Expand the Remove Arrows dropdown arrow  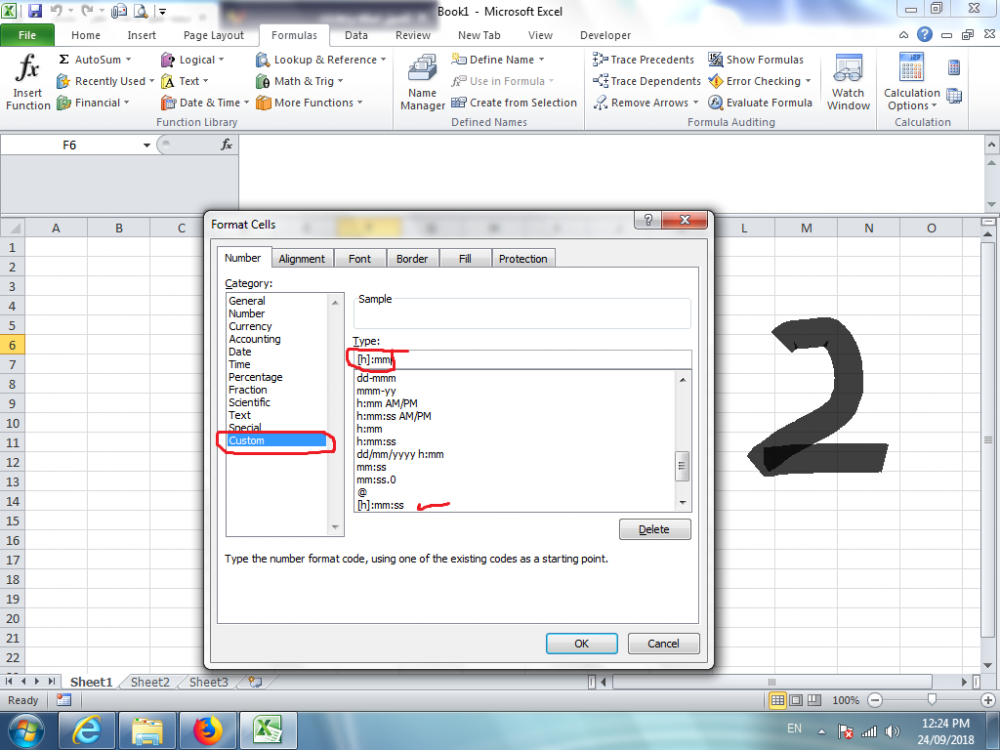(x=695, y=103)
